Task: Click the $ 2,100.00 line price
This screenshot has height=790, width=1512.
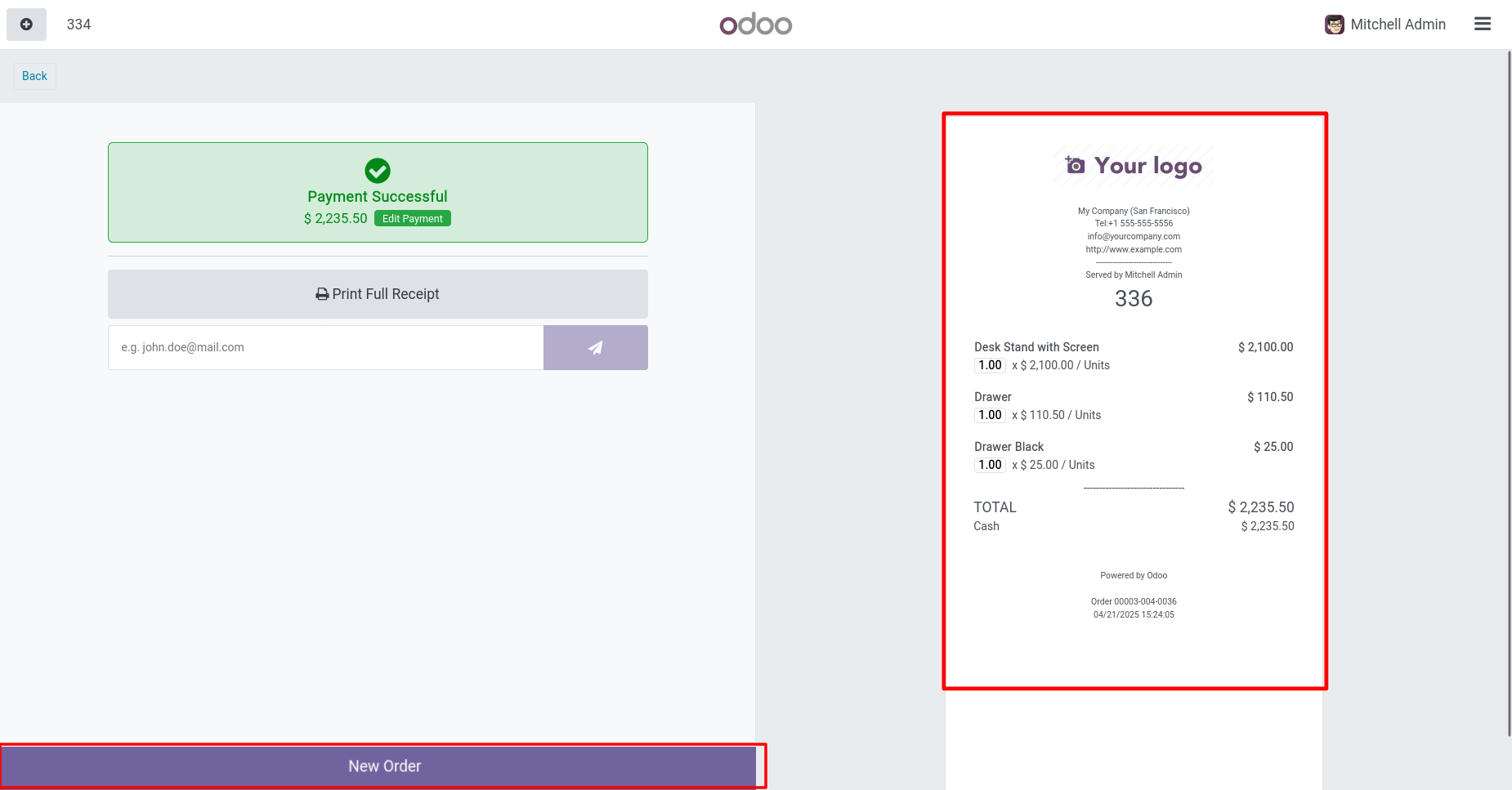Action: 1265,347
